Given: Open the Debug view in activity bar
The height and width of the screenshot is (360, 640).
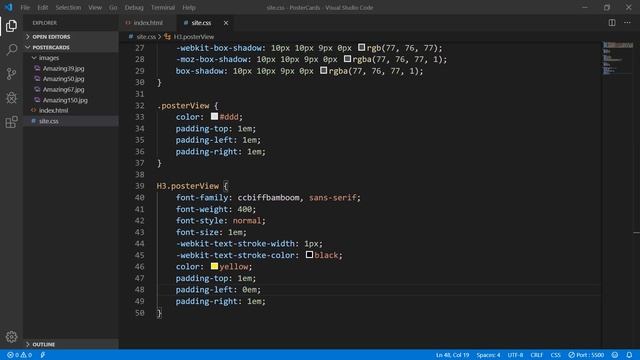Looking at the screenshot, I should (11, 98).
